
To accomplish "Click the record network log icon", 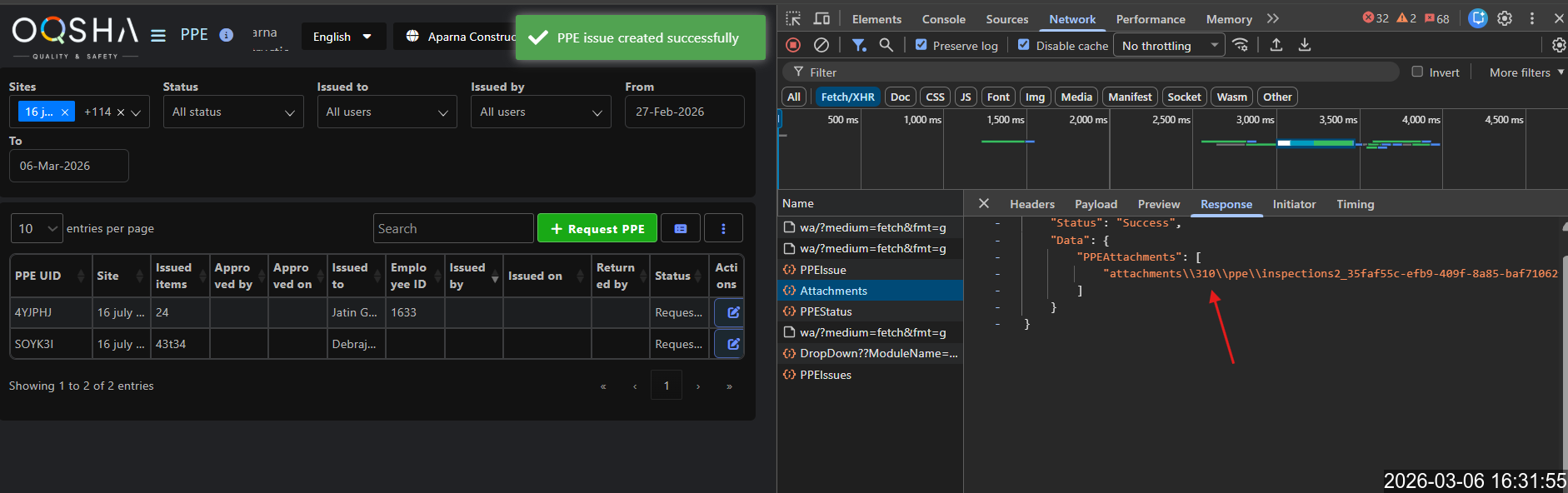I will [793, 45].
